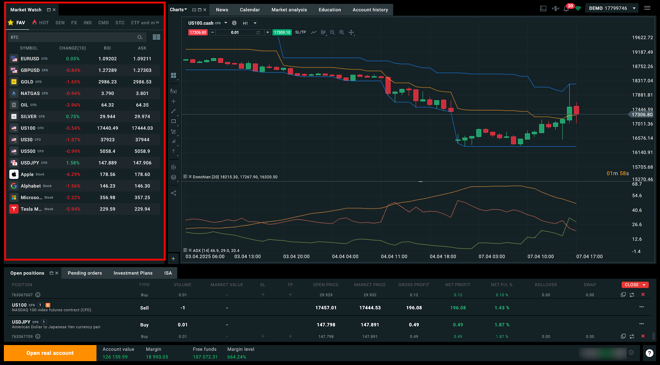The height and width of the screenshot is (365, 660).
Task: Go to the Education tab
Action: [330, 10]
